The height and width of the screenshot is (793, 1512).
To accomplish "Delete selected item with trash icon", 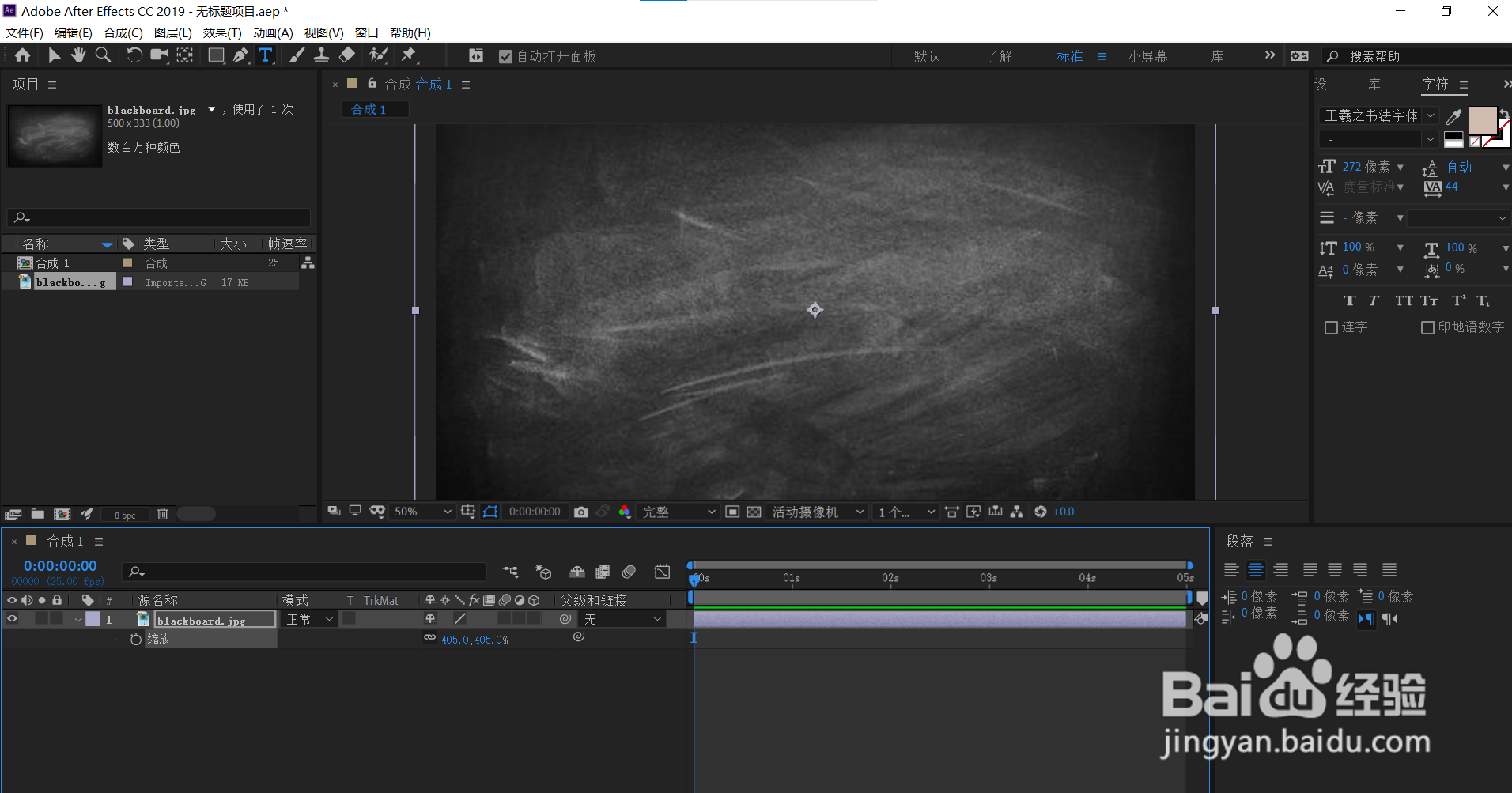I will tap(163, 514).
